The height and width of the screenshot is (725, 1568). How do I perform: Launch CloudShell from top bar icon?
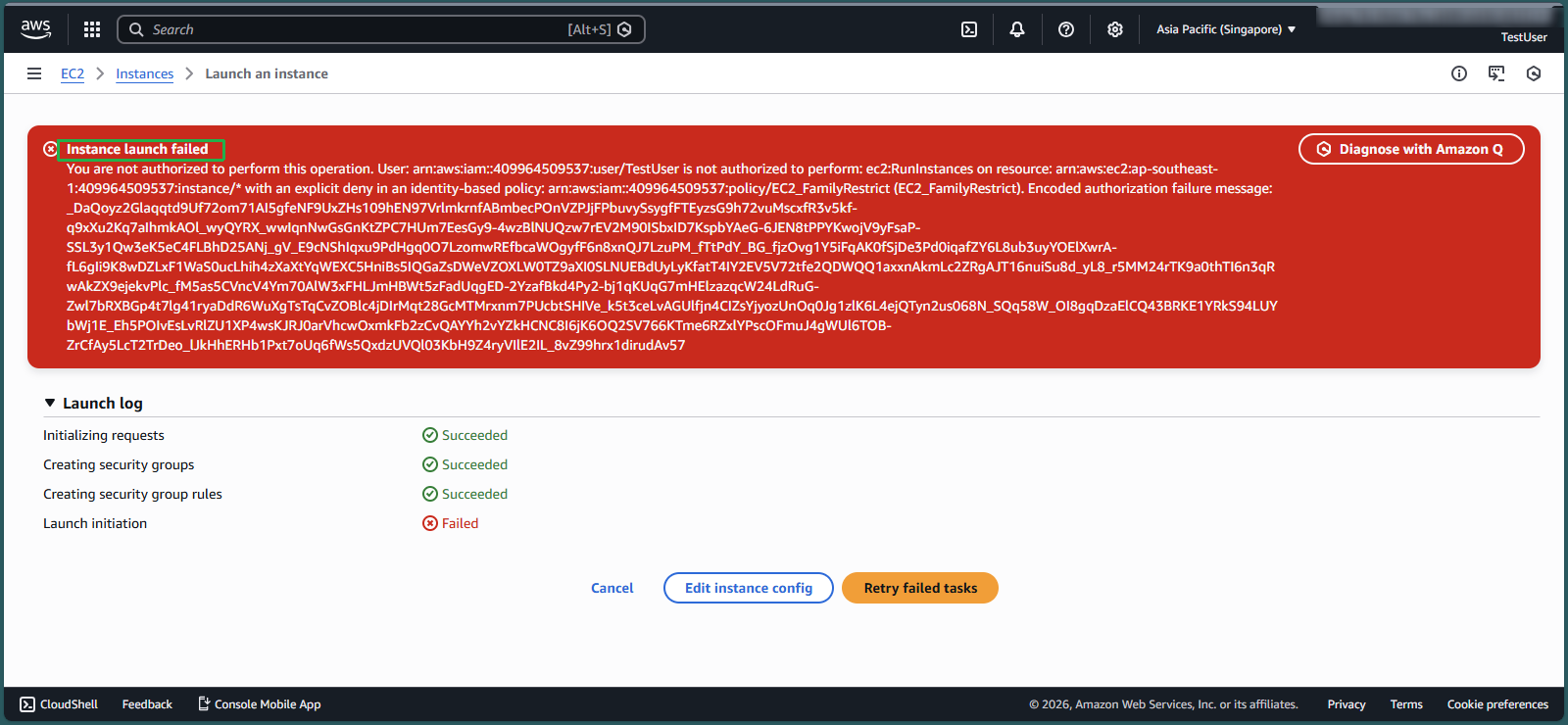[x=969, y=29]
